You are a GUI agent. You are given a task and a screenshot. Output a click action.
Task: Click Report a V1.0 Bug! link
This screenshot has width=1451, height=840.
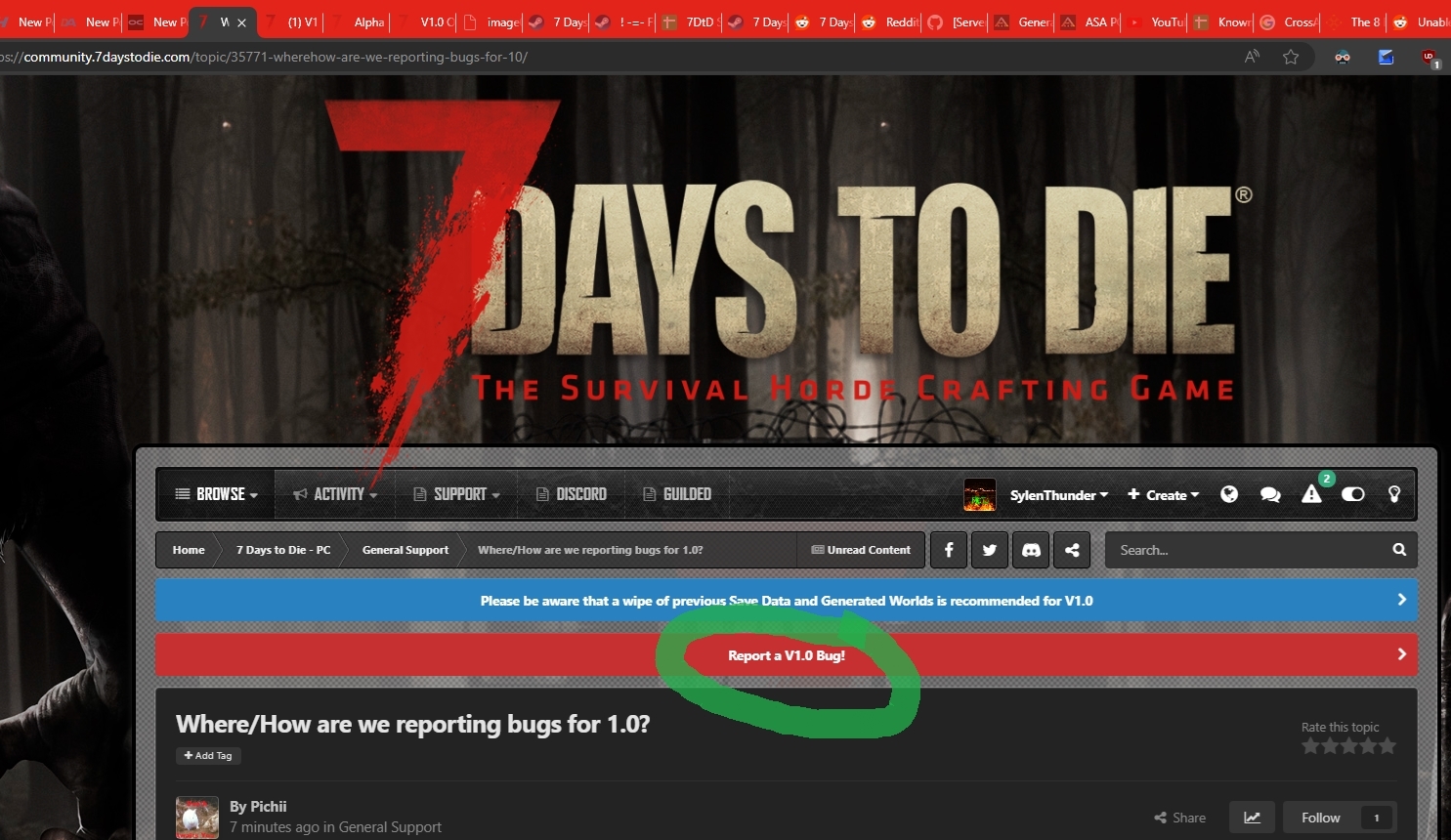tap(787, 655)
